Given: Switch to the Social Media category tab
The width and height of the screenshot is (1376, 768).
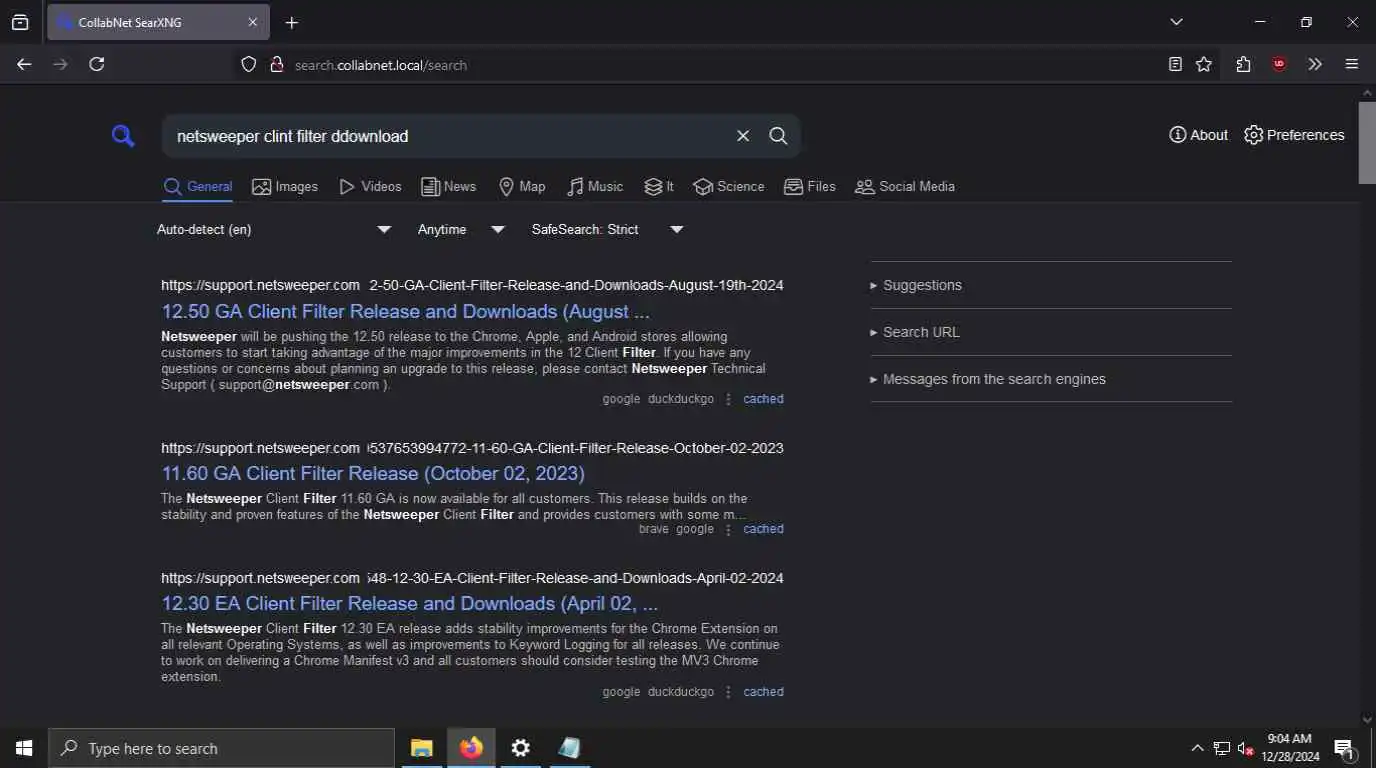Looking at the screenshot, I should tap(905, 187).
